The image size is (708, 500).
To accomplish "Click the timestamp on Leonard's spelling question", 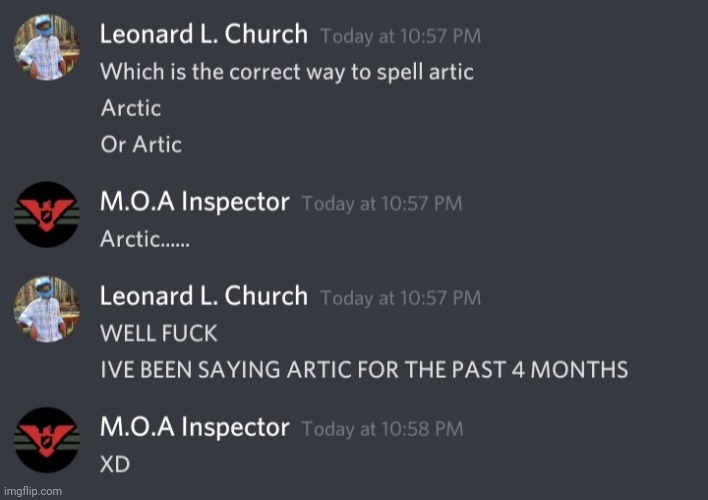I will (400, 37).
